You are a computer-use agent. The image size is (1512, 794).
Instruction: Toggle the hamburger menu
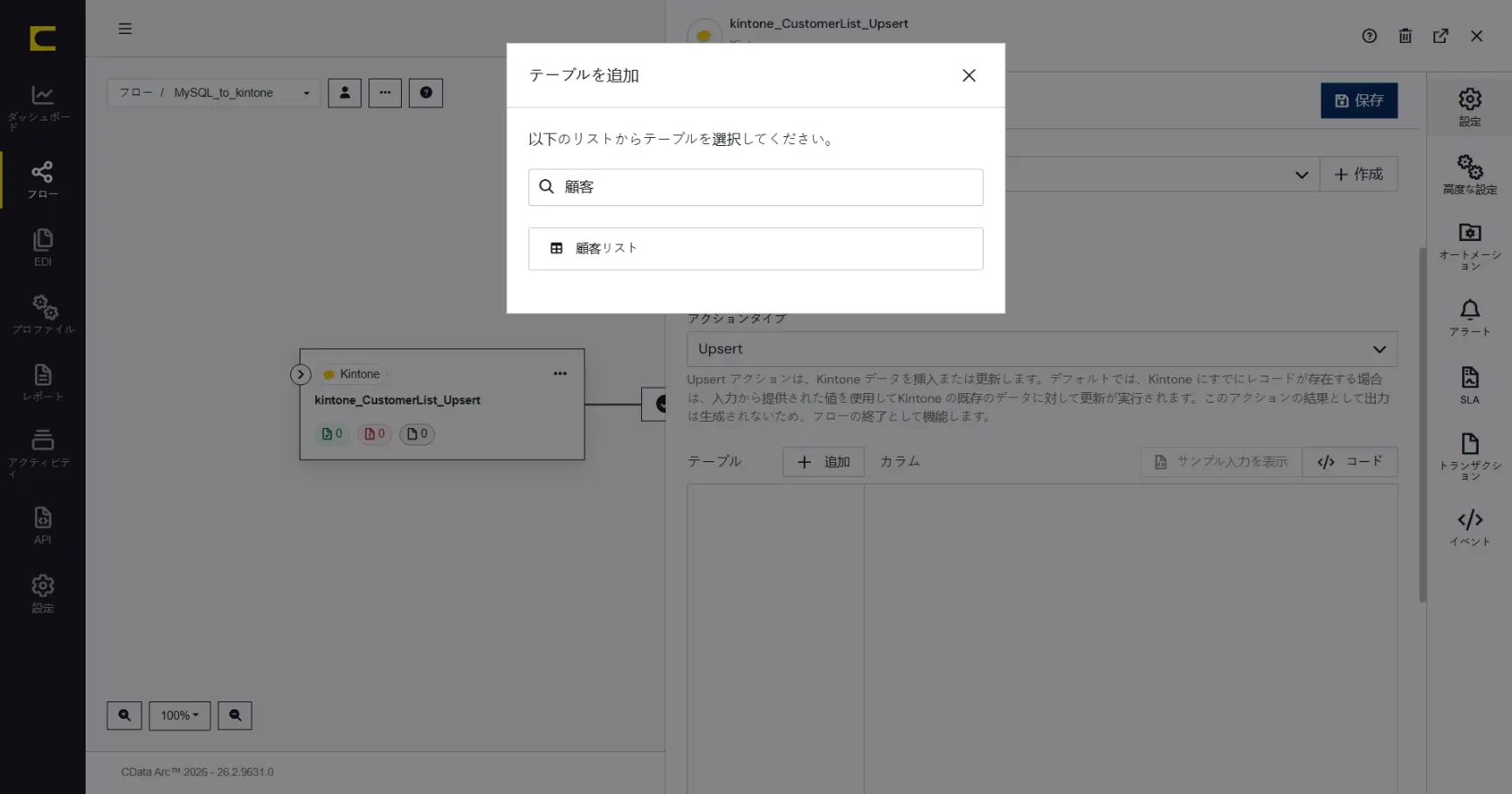pos(125,29)
